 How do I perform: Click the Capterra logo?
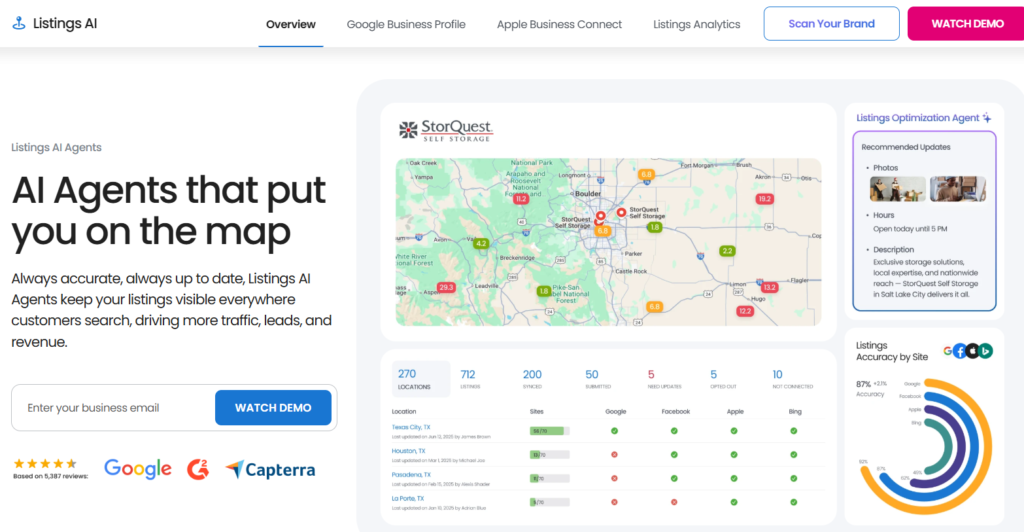(270, 469)
